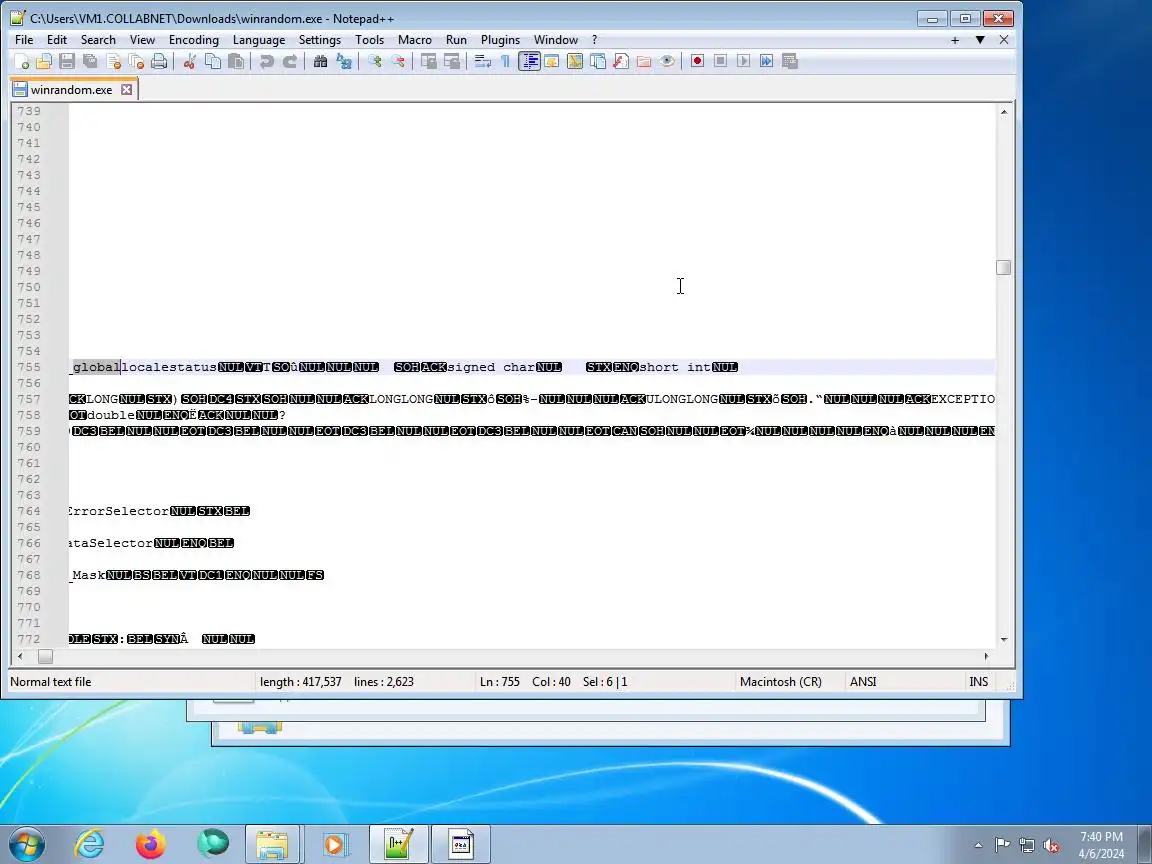1152x864 pixels.
Task: Click the Redo arrow icon
Action: tap(290, 61)
